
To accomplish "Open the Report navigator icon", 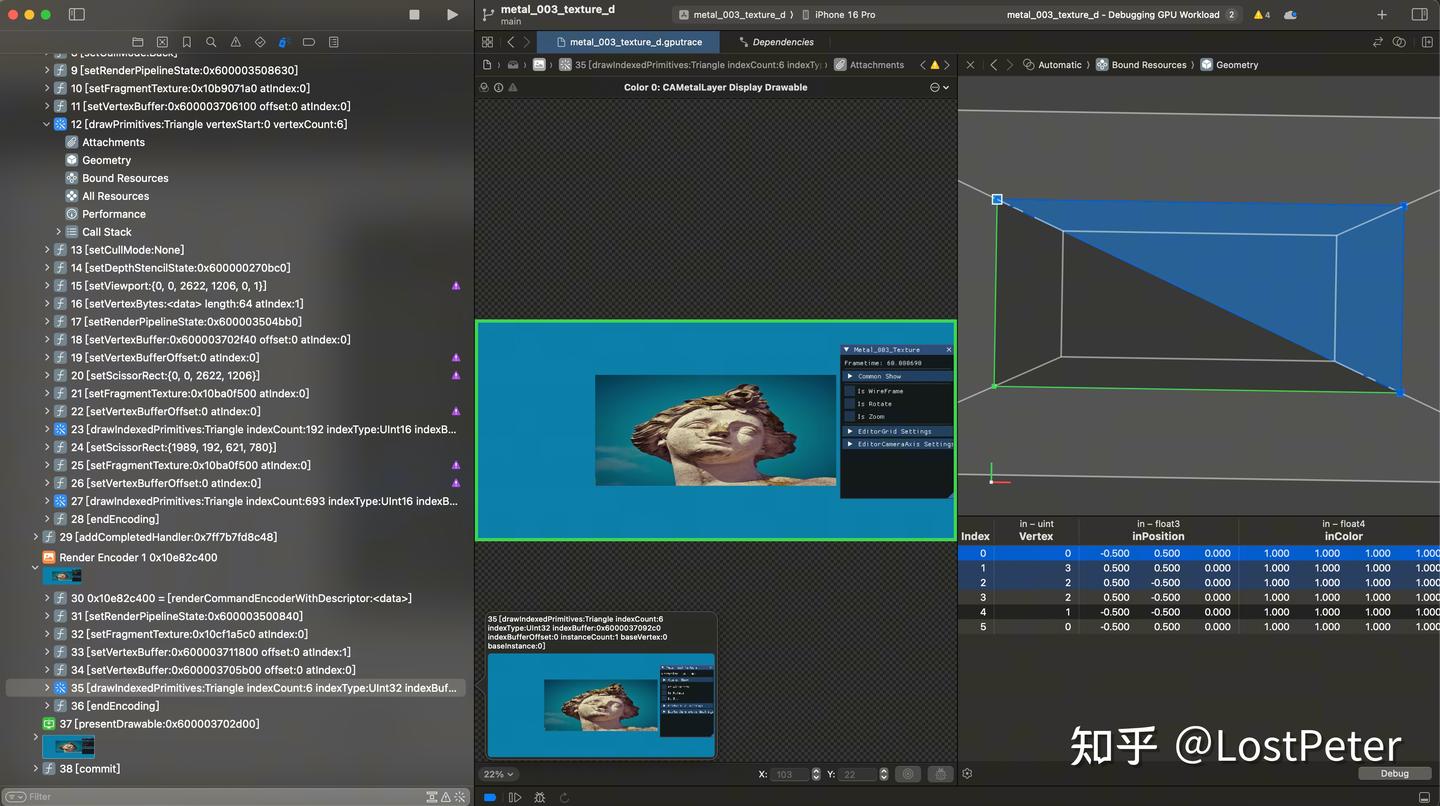I will point(334,42).
